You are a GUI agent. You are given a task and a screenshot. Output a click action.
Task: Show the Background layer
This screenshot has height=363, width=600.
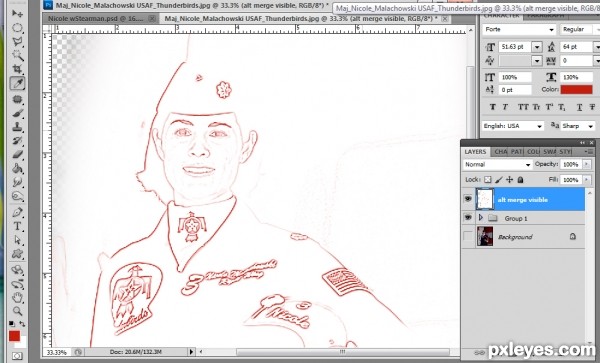pos(468,236)
